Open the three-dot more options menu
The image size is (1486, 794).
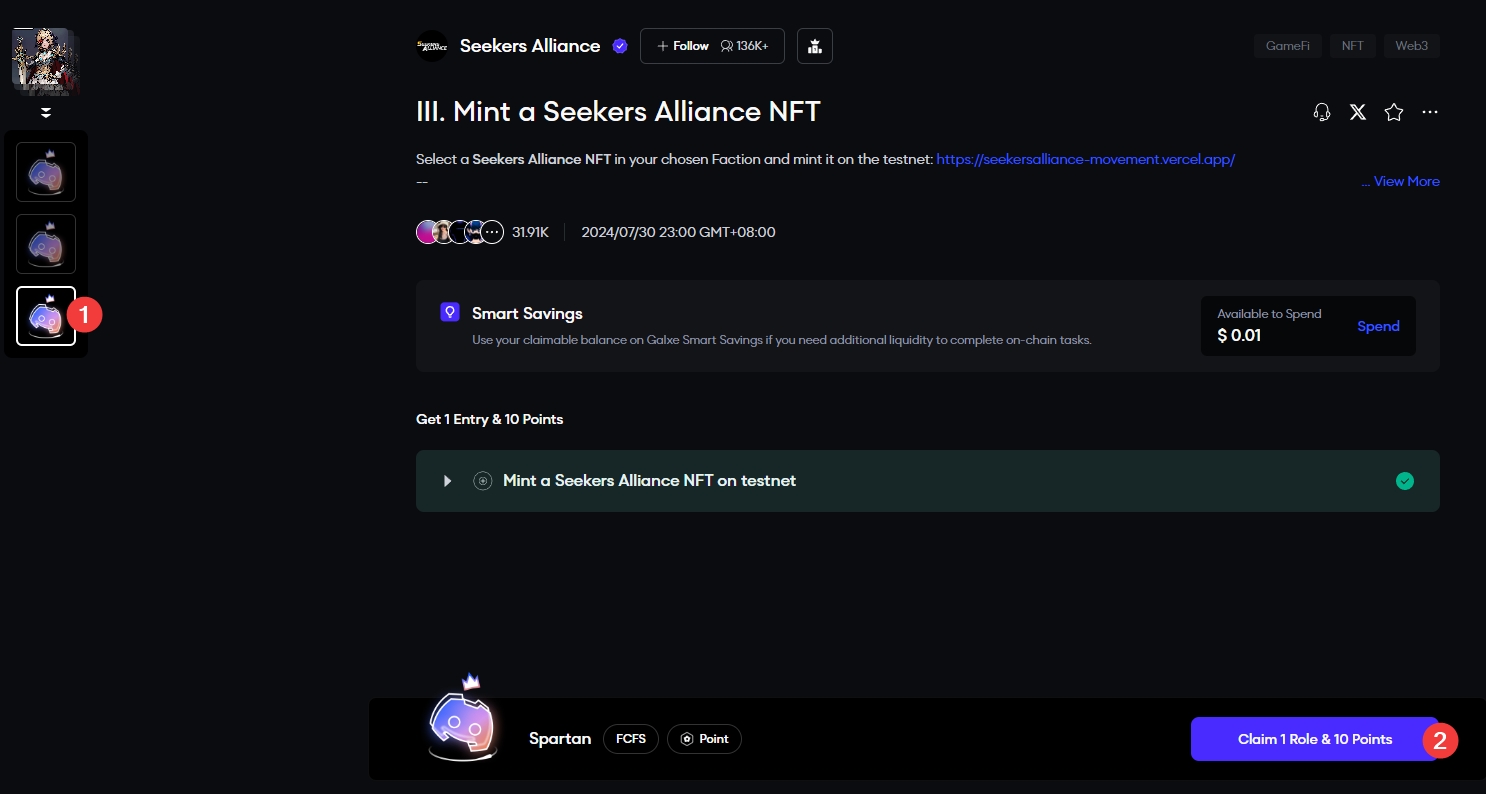click(x=1430, y=112)
